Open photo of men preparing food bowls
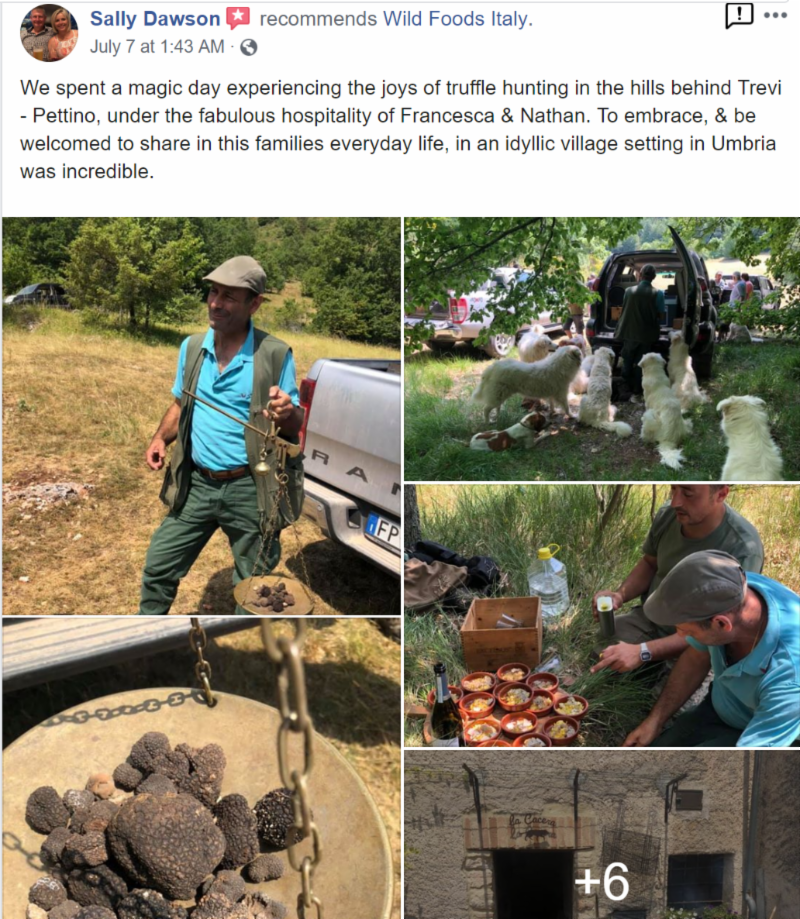 point(602,615)
